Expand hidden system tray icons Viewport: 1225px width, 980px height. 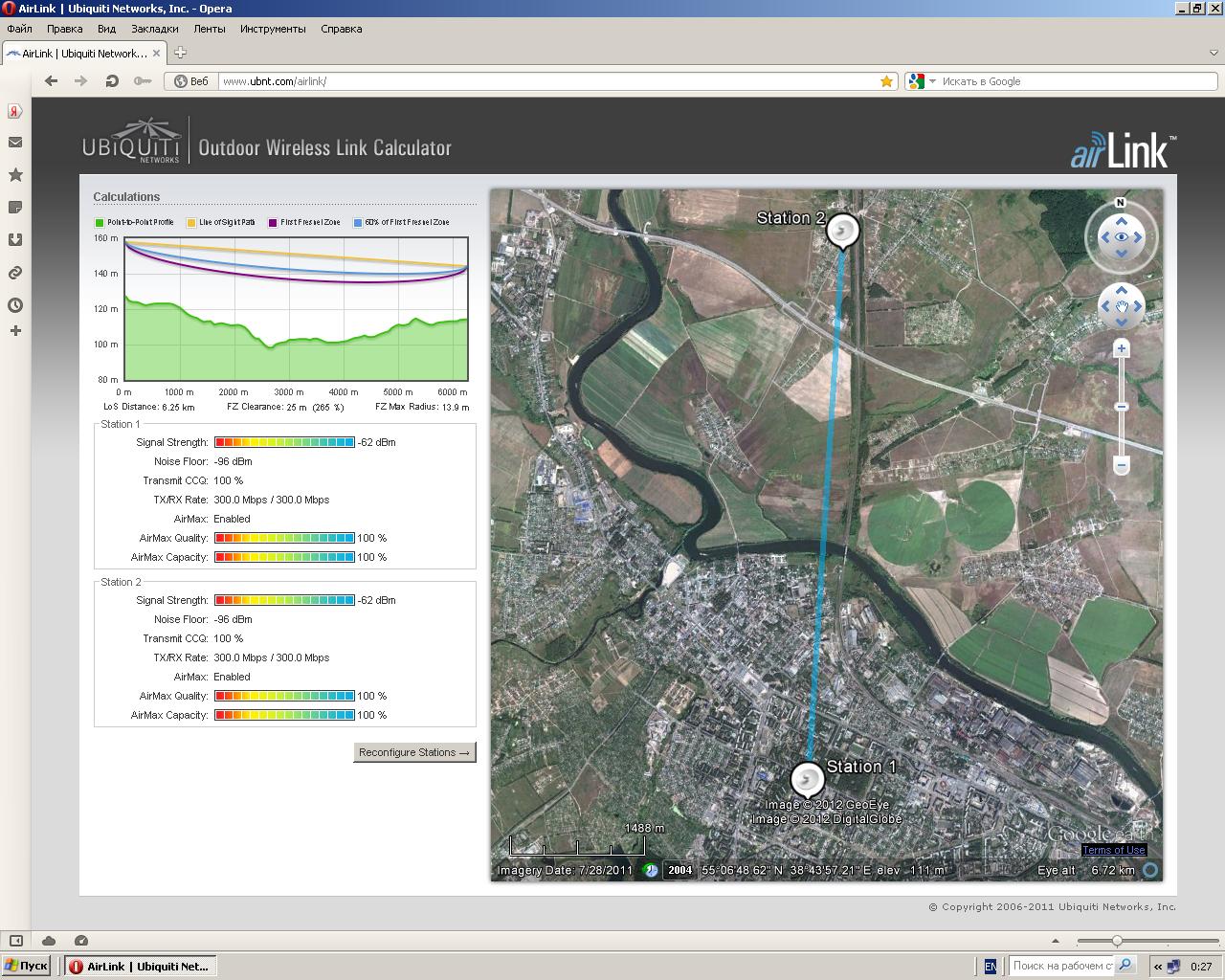tap(1158, 967)
